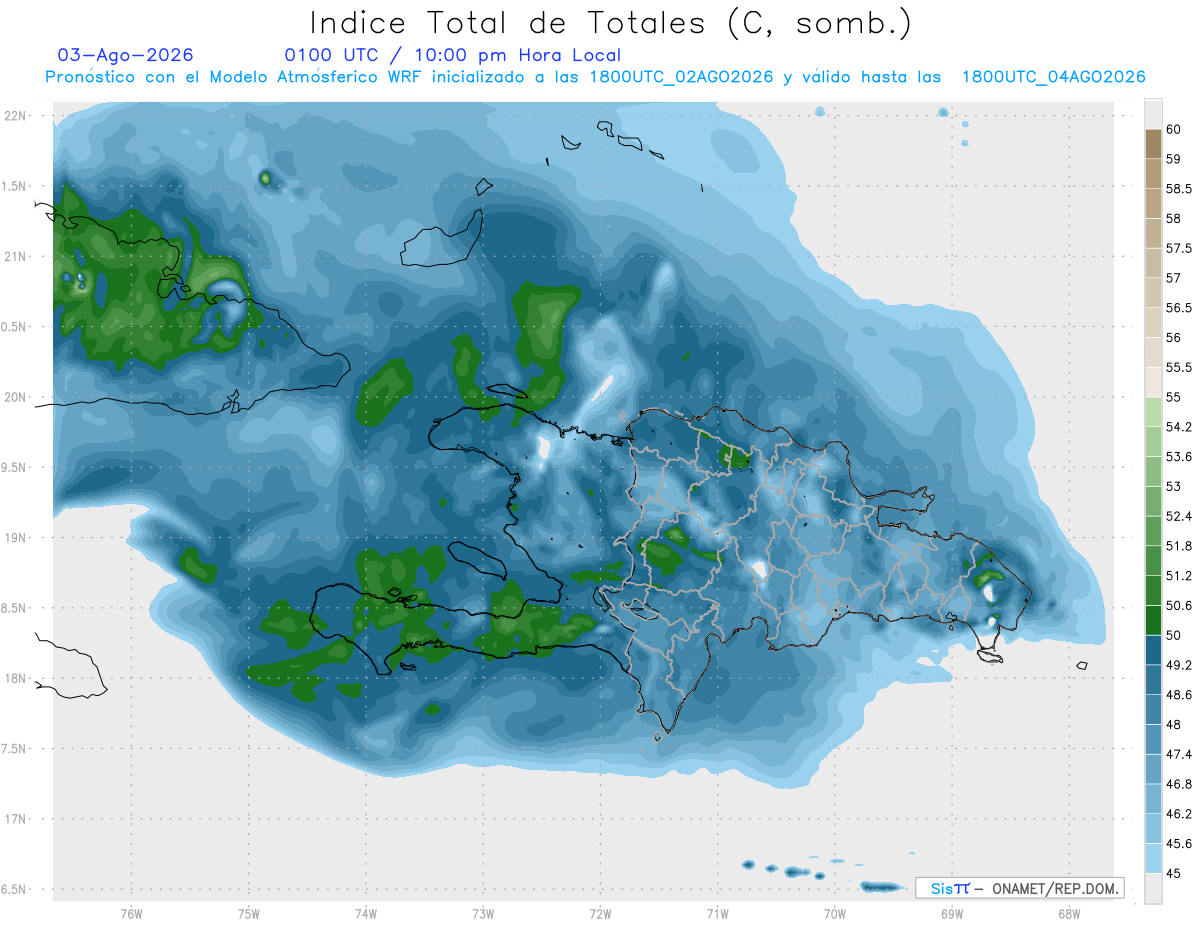Viewport: 1200px width, 927px height.
Task: Click the latitude axis label '22N'
Action: click(16, 116)
